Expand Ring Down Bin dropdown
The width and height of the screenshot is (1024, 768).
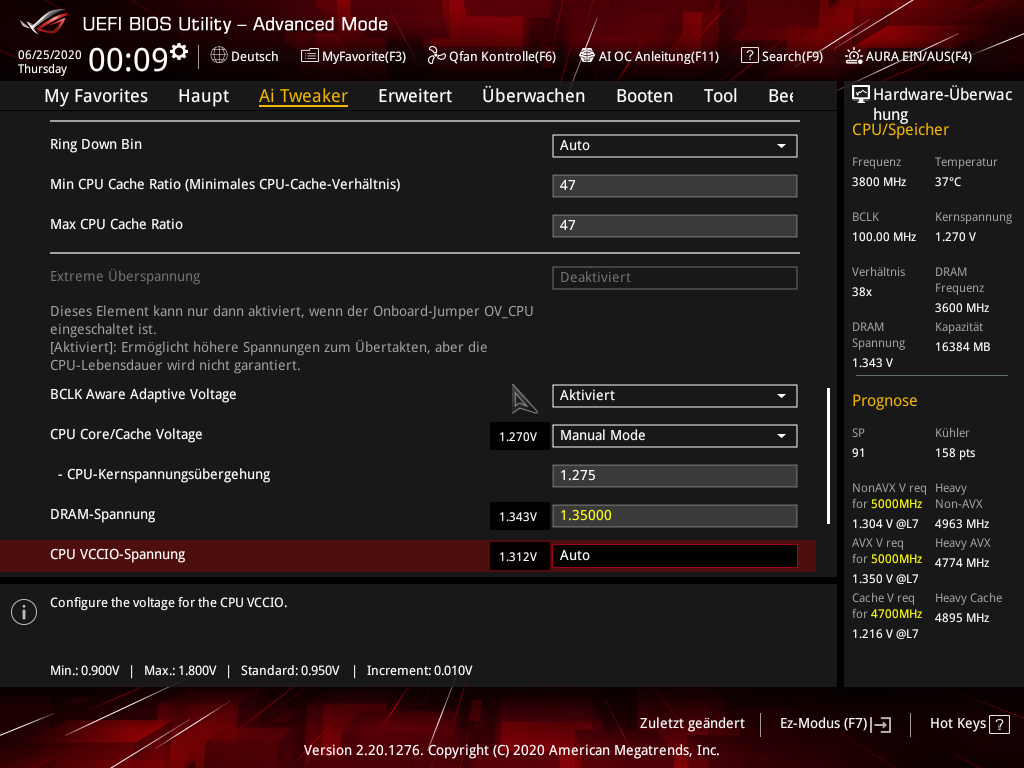point(675,146)
